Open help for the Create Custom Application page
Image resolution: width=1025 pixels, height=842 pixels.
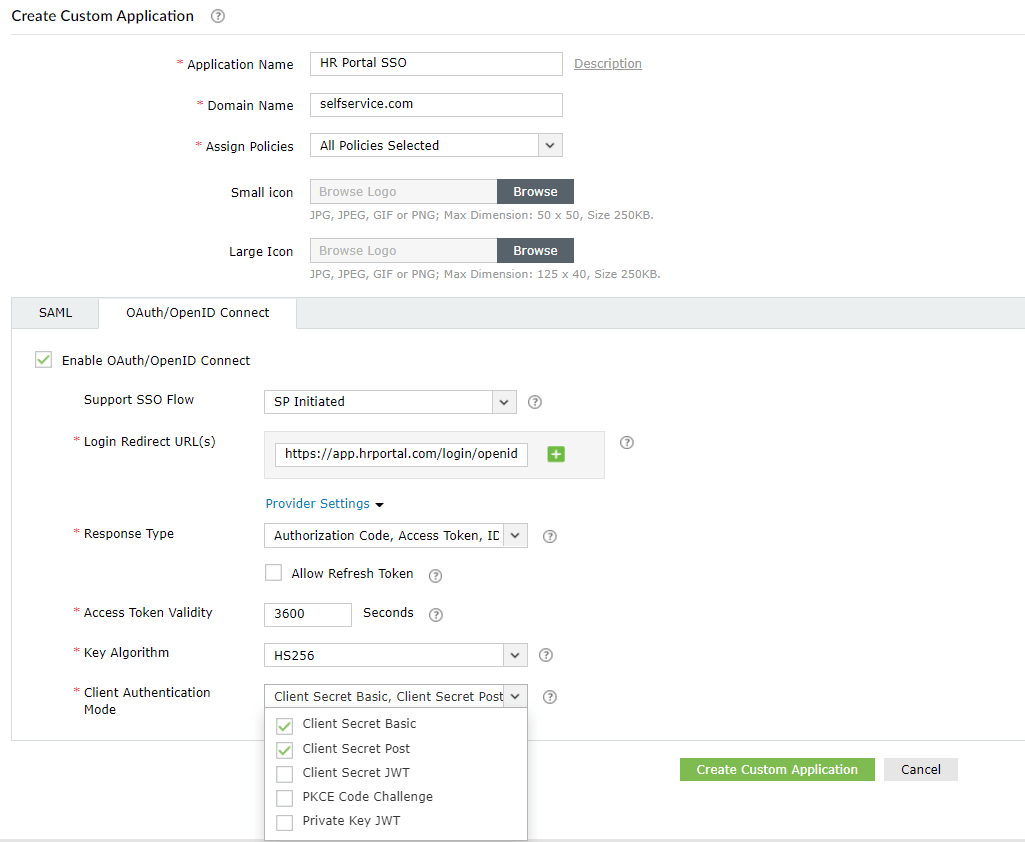click(217, 16)
